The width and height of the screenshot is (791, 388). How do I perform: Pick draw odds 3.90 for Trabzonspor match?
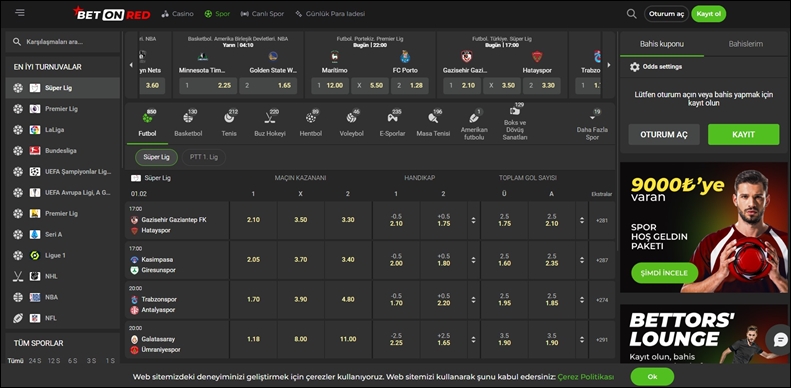tap(301, 300)
